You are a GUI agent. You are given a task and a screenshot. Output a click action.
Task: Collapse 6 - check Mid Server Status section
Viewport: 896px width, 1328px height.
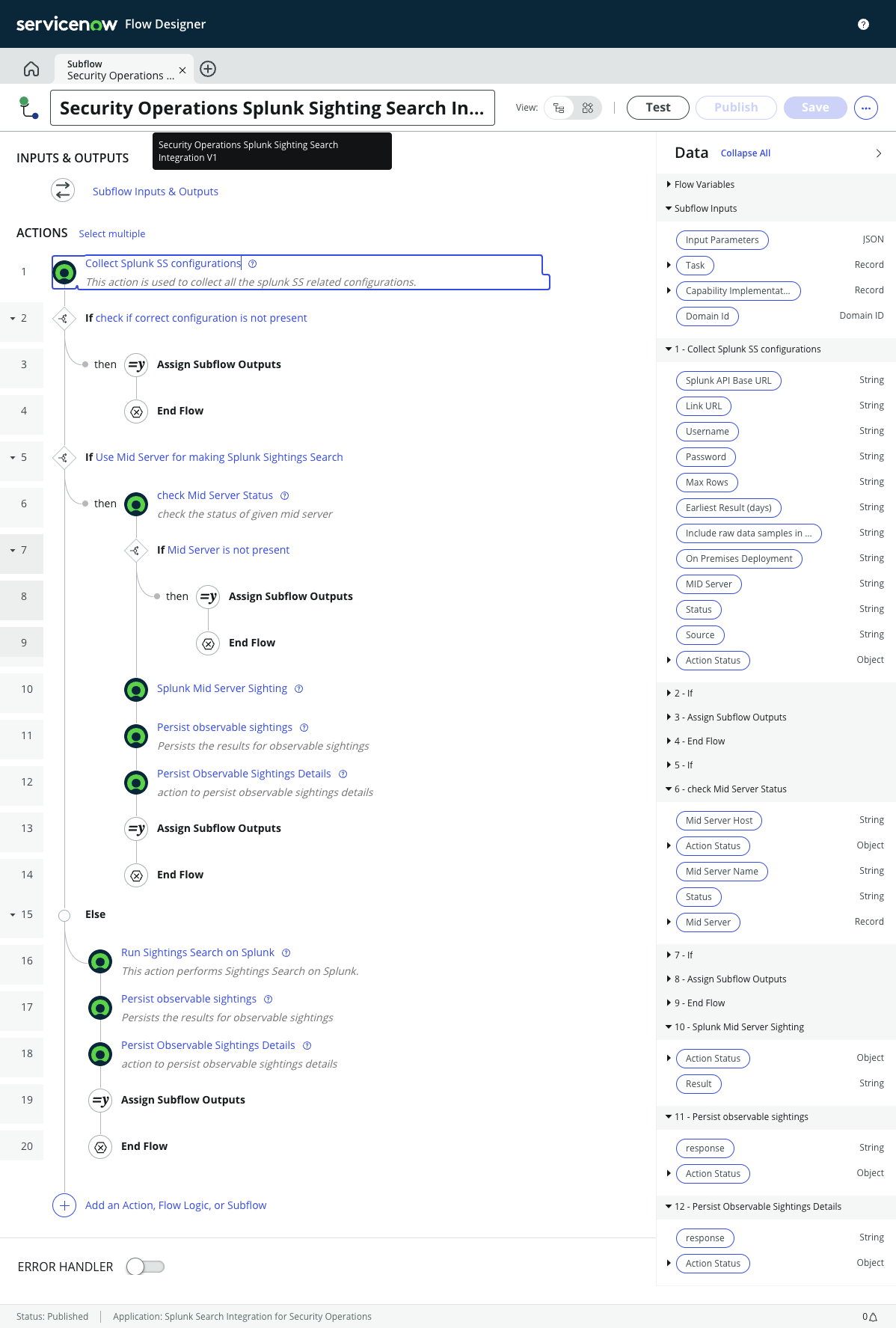669,789
